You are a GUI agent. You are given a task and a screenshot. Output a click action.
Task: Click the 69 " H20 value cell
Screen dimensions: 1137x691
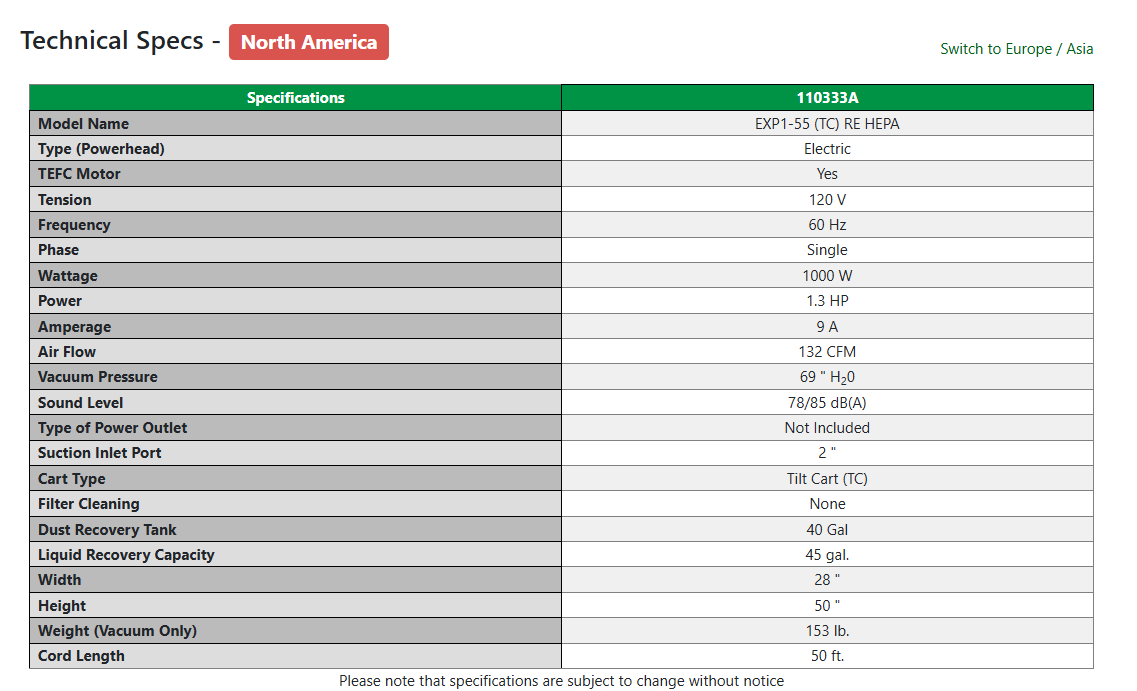point(827,377)
